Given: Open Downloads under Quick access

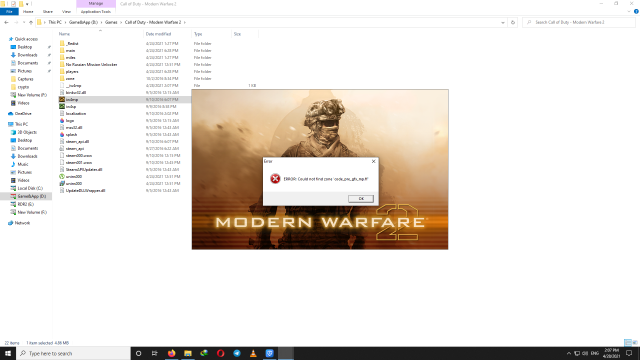Looking at the screenshot, I should coord(27,55).
